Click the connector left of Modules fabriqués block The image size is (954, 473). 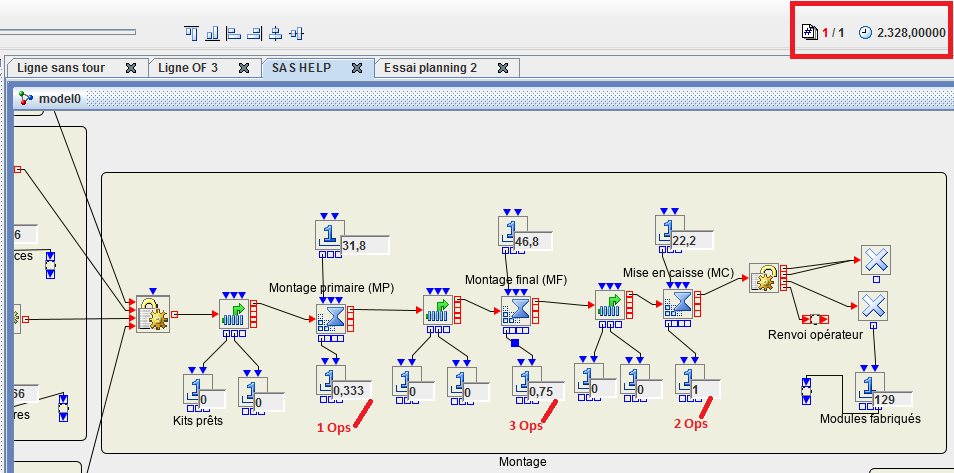tap(807, 391)
